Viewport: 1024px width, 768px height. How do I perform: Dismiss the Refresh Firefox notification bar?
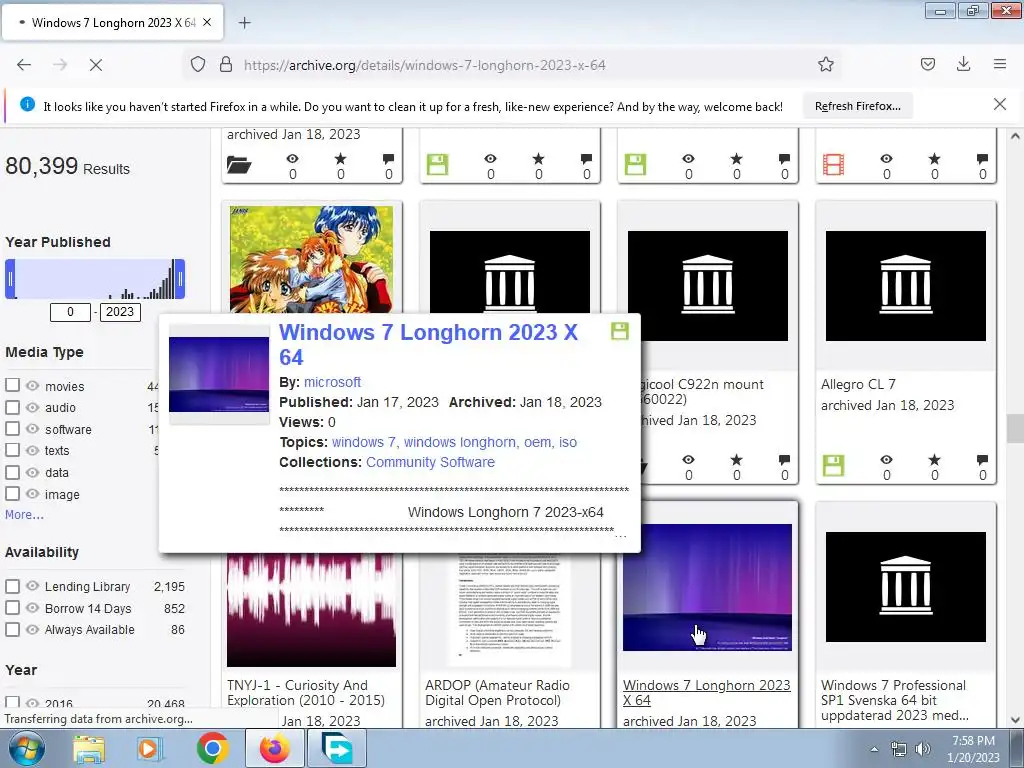(x=999, y=104)
